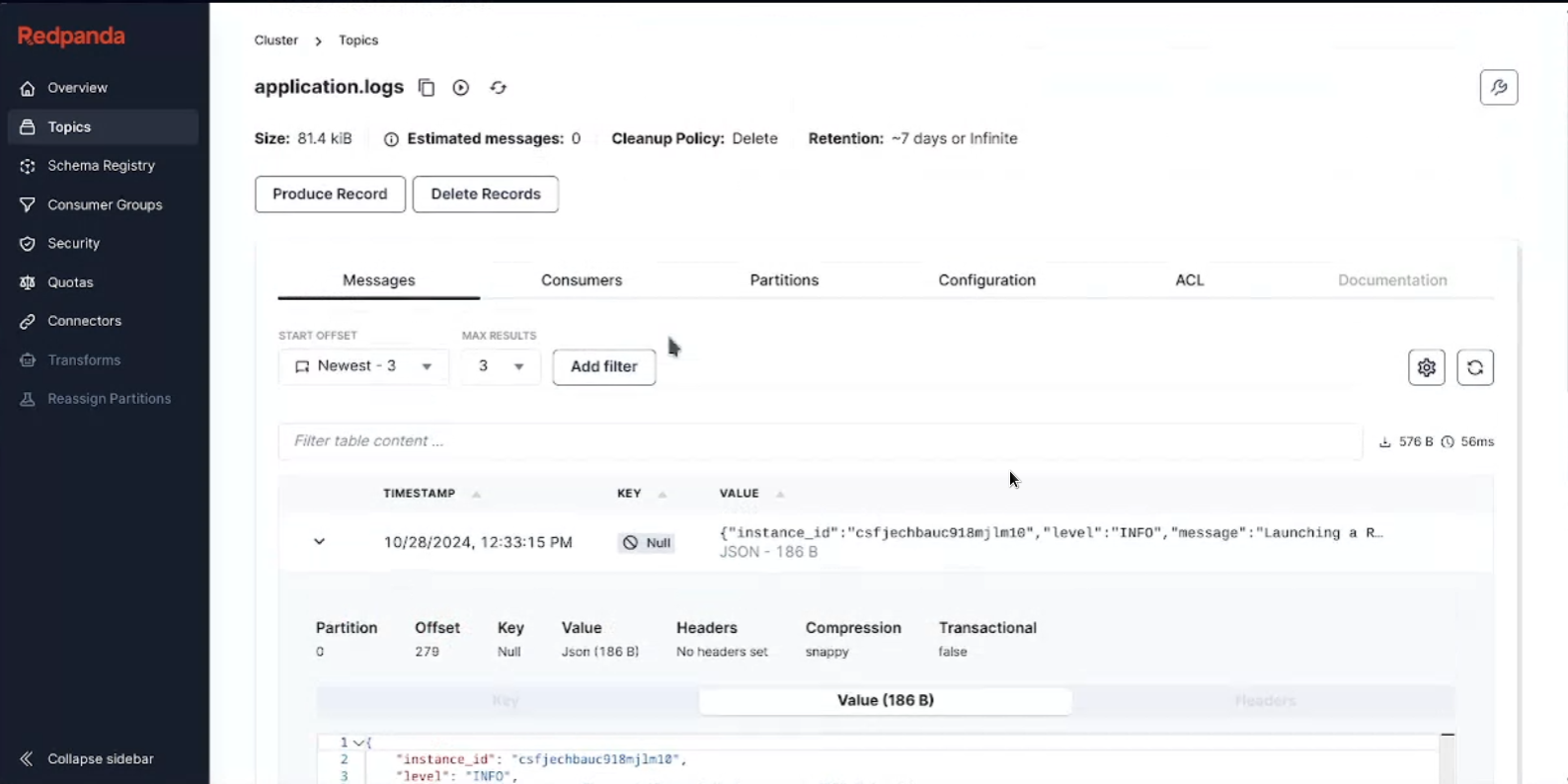Fold the JSON object on code line 1
This screenshot has height=784, width=1568.
(358, 743)
